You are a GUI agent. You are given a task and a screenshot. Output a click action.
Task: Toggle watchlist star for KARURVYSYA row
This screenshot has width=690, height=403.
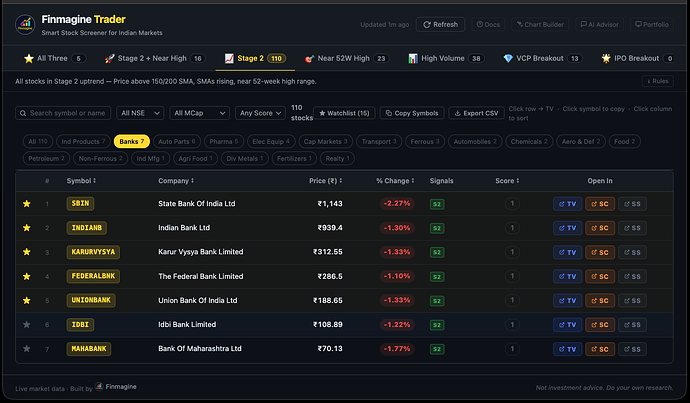coord(27,252)
